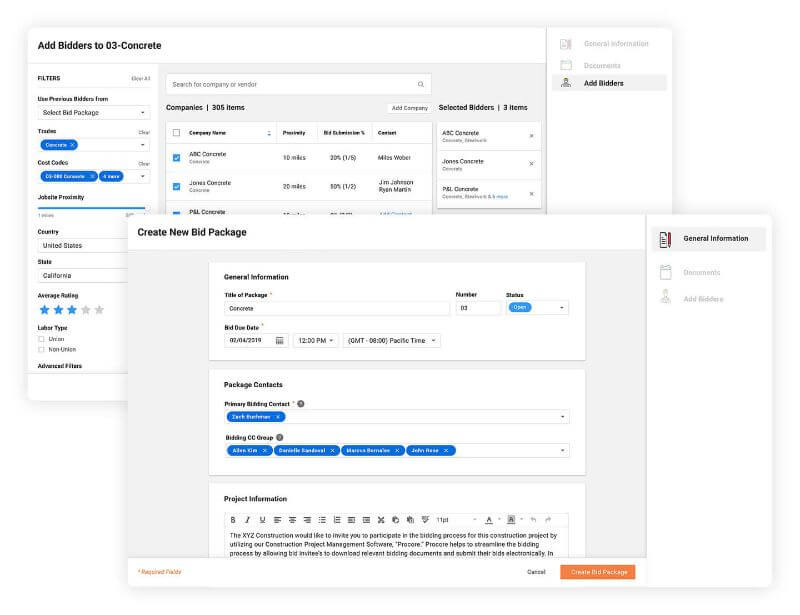Apply bold formatting in Project Information editor
The width and height of the screenshot is (800, 615).
tap(233, 520)
